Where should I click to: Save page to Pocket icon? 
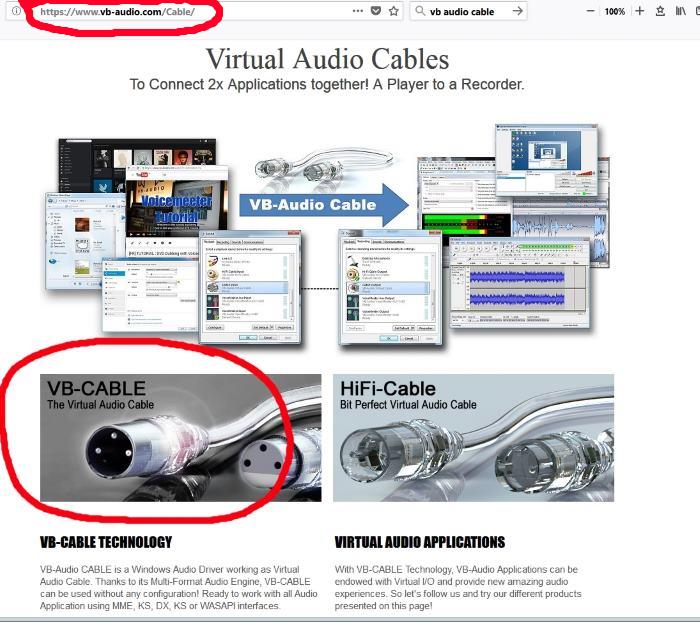pos(376,11)
